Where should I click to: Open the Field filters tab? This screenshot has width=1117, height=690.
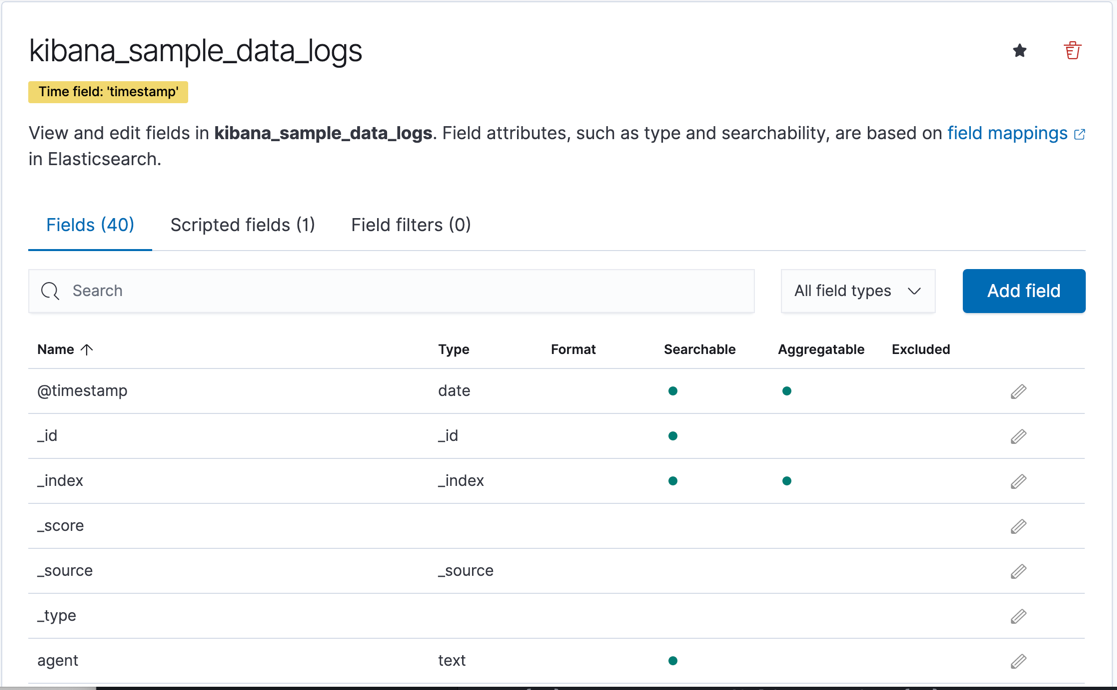tap(410, 225)
